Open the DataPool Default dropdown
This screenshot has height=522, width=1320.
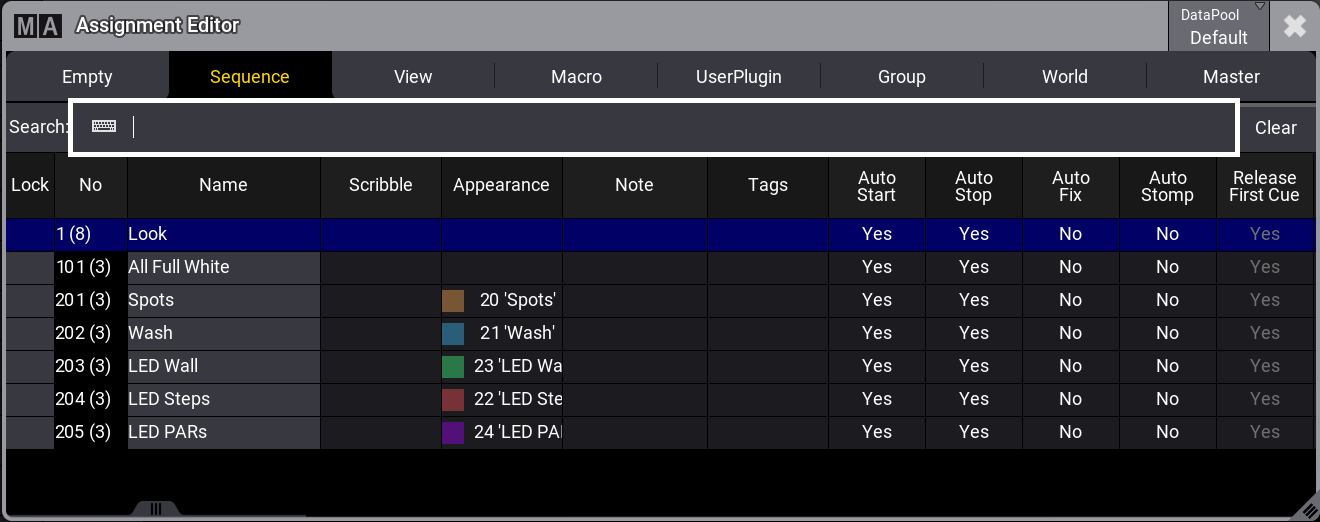click(1218, 27)
